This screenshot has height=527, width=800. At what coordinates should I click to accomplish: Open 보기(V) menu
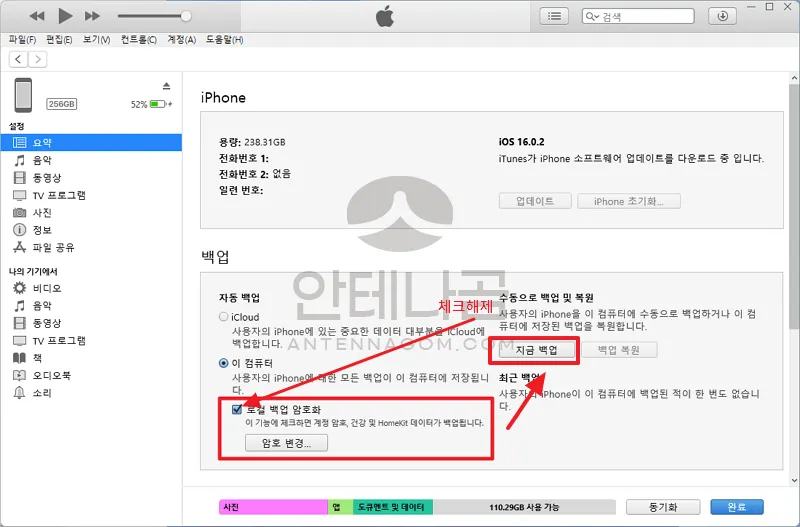click(x=97, y=39)
